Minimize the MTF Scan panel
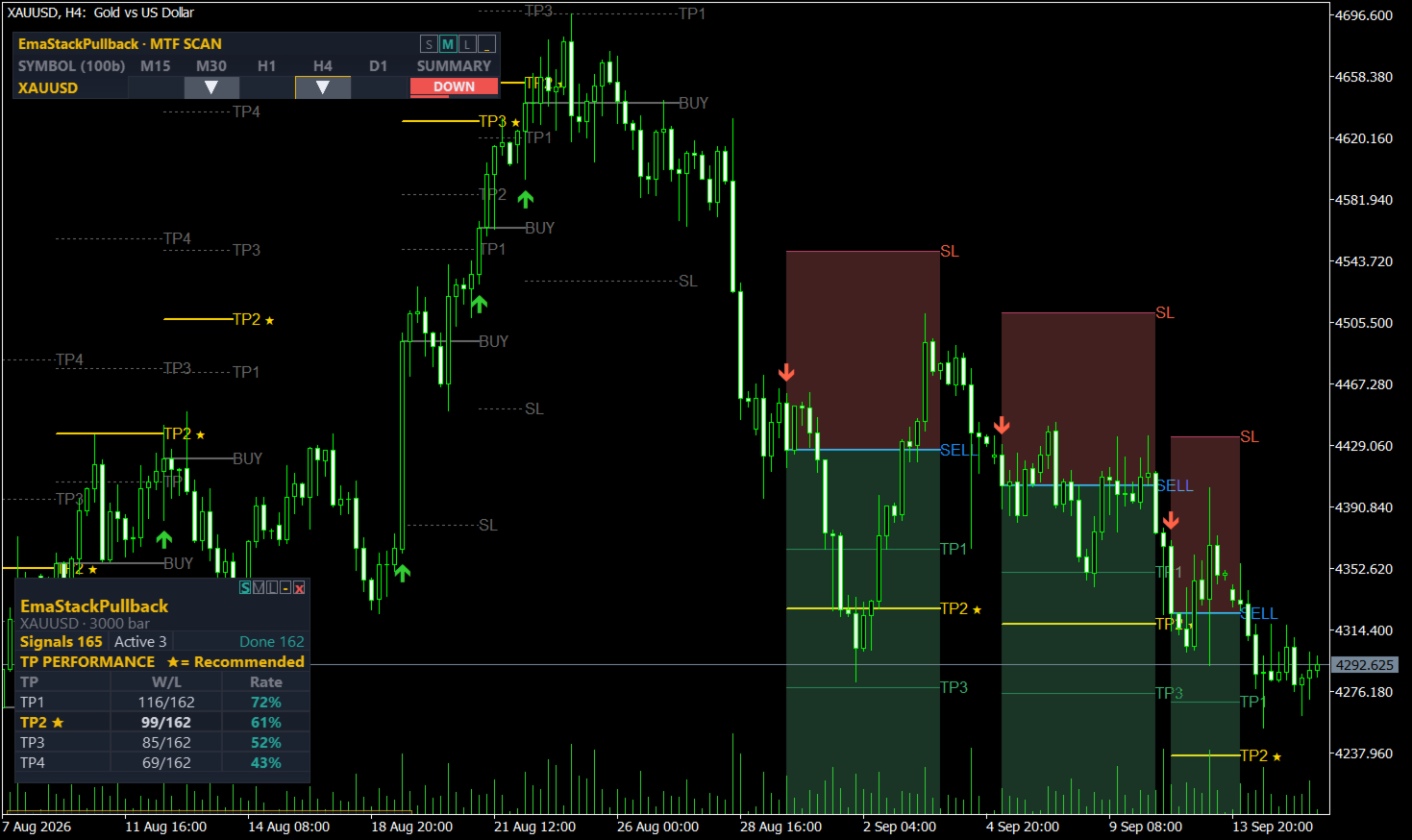 486,44
